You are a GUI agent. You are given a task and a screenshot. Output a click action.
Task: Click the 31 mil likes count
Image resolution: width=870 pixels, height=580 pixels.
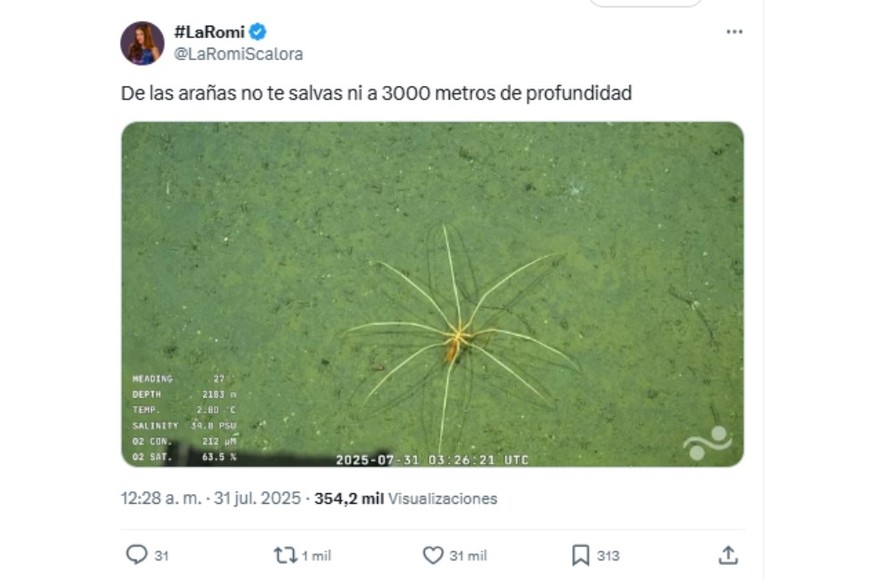468,556
